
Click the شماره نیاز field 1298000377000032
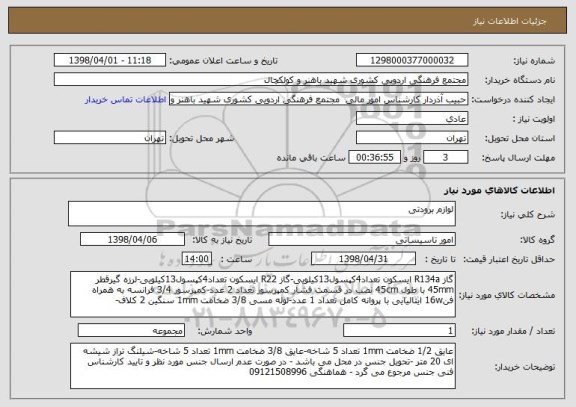(412, 60)
